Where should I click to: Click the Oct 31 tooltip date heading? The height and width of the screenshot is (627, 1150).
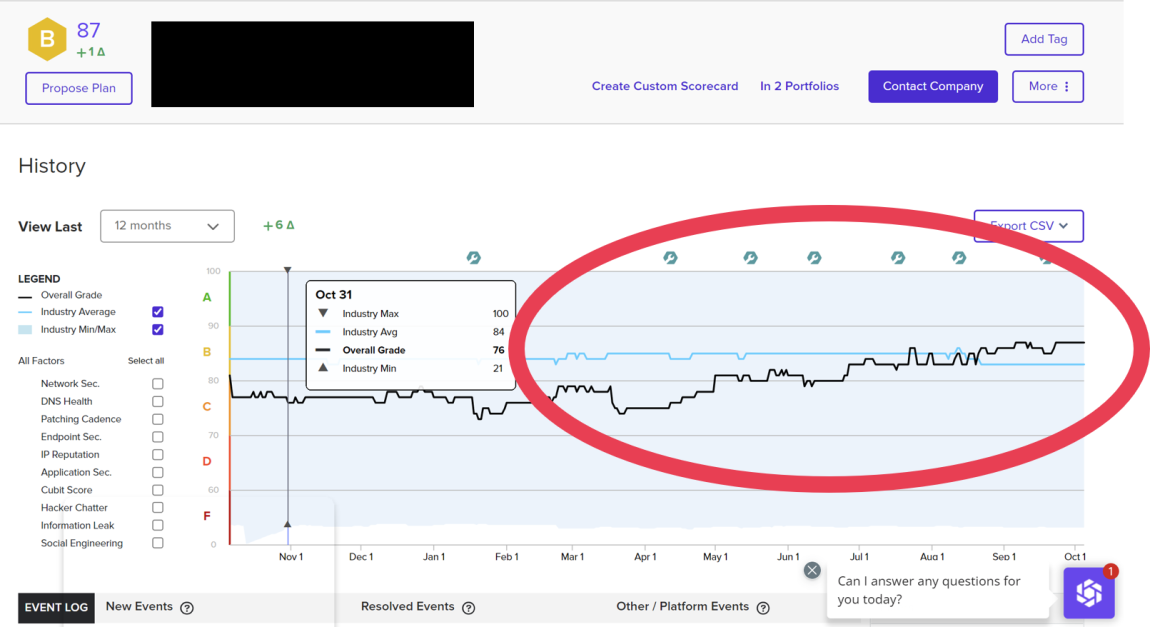click(334, 295)
